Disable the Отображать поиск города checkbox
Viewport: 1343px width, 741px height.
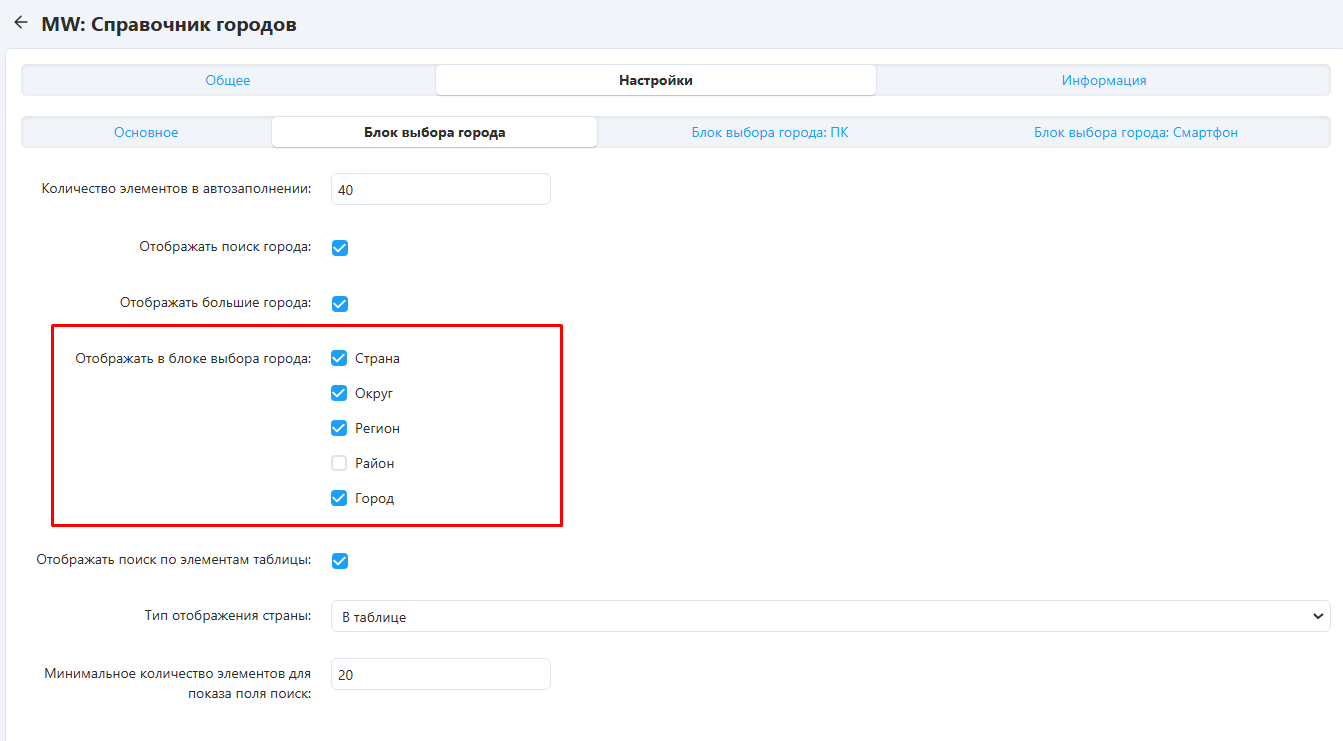point(339,248)
